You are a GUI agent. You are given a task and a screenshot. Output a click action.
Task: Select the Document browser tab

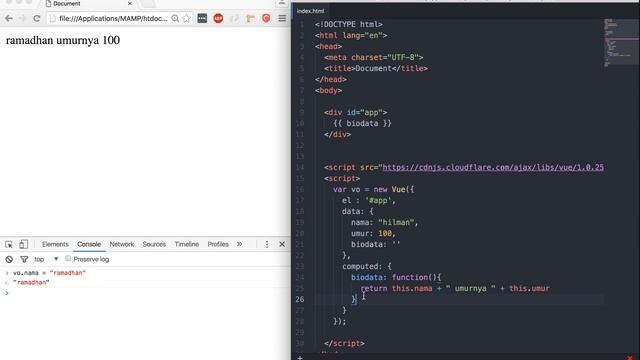[89, 4]
